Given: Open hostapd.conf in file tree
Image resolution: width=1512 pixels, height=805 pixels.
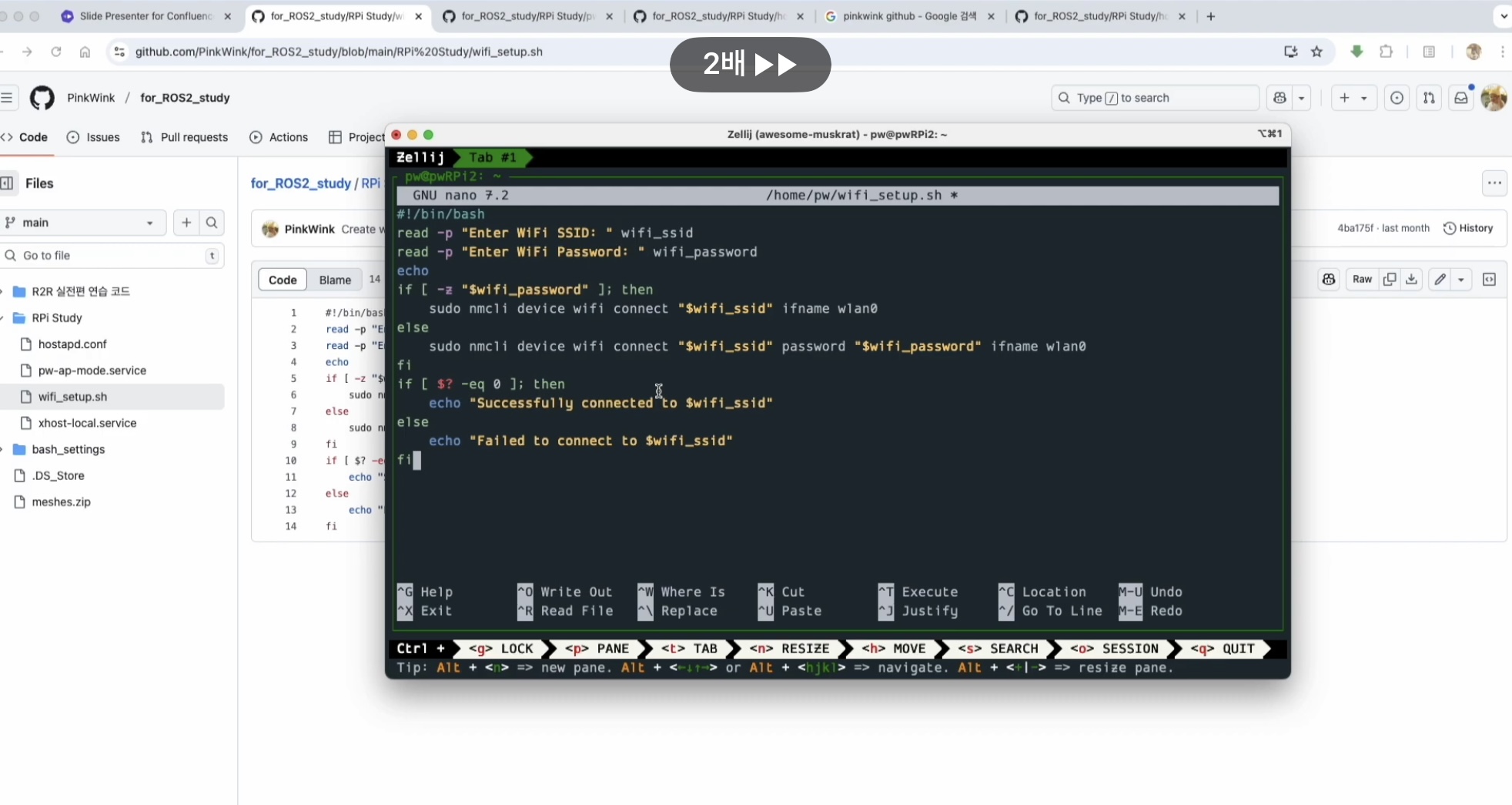Looking at the screenshot, I should coord(72,344).
